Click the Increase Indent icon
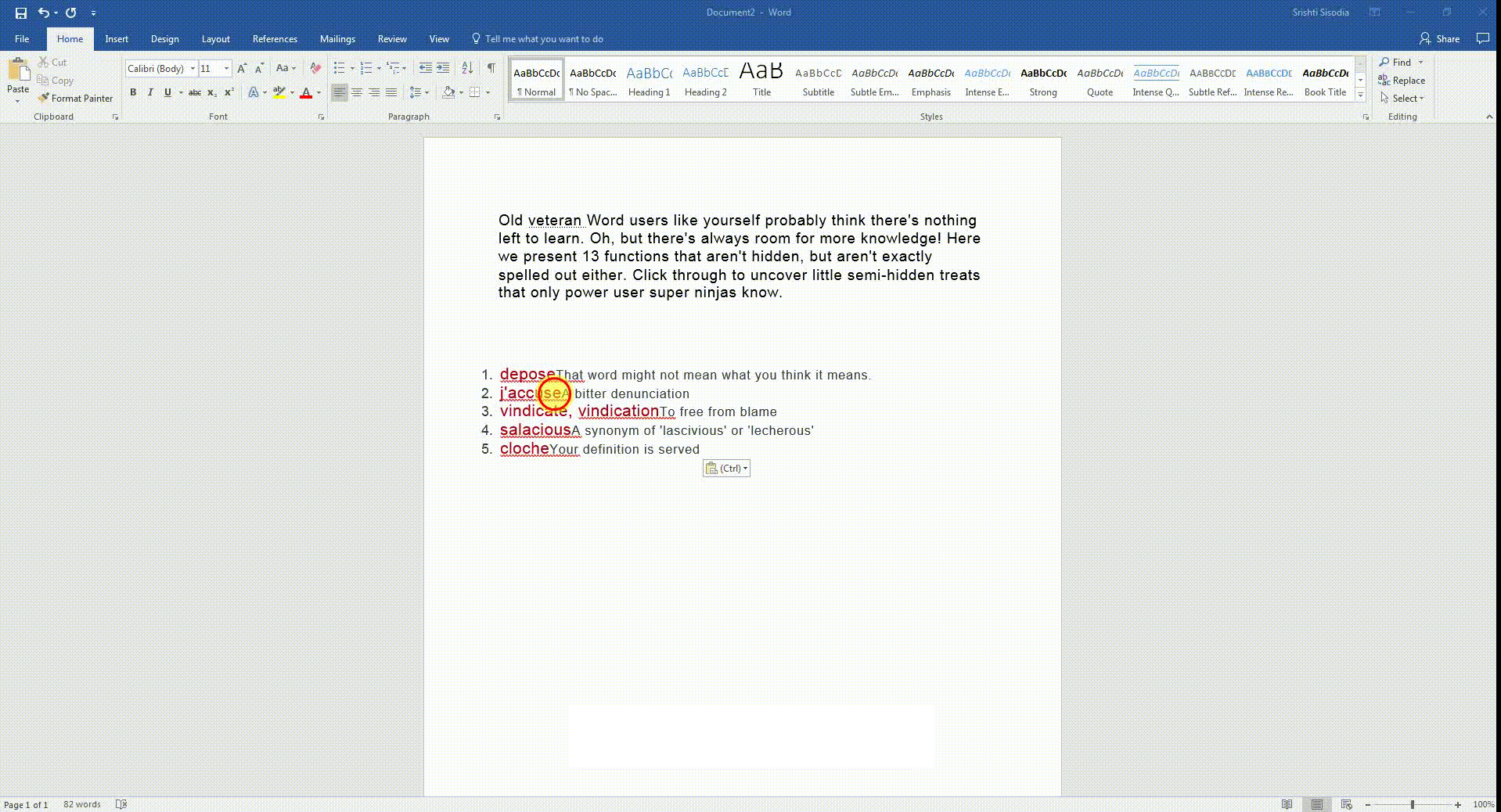 click(x=443, y=68)
